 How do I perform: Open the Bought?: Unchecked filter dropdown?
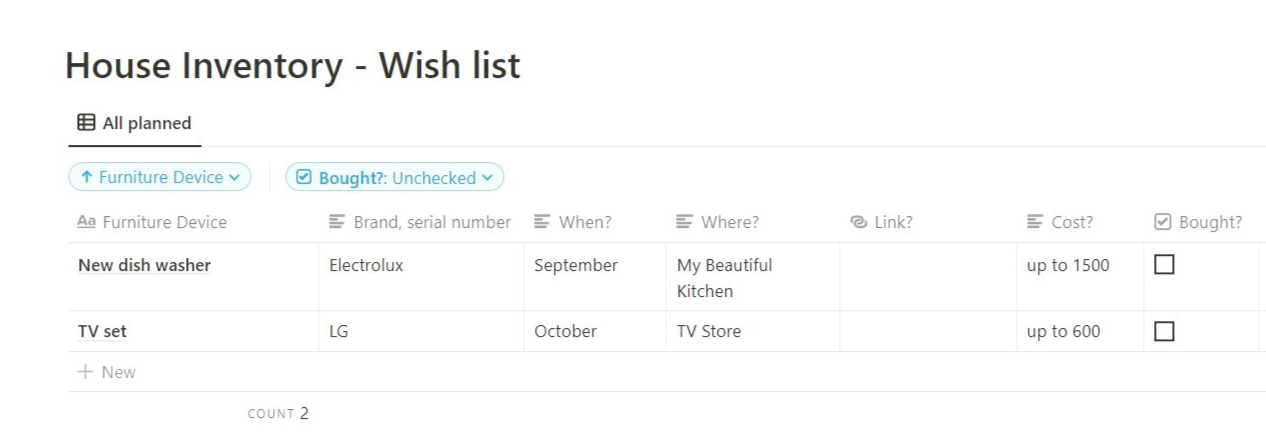pyautogui.click(x=395, y=177)
